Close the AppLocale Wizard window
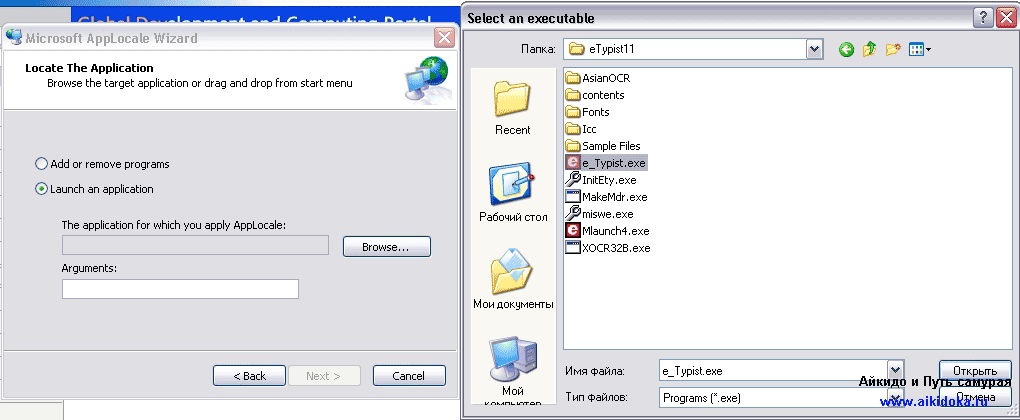The height and width of the screenshot is (420, 1020). pyautogui.click(x=445, y=38)
